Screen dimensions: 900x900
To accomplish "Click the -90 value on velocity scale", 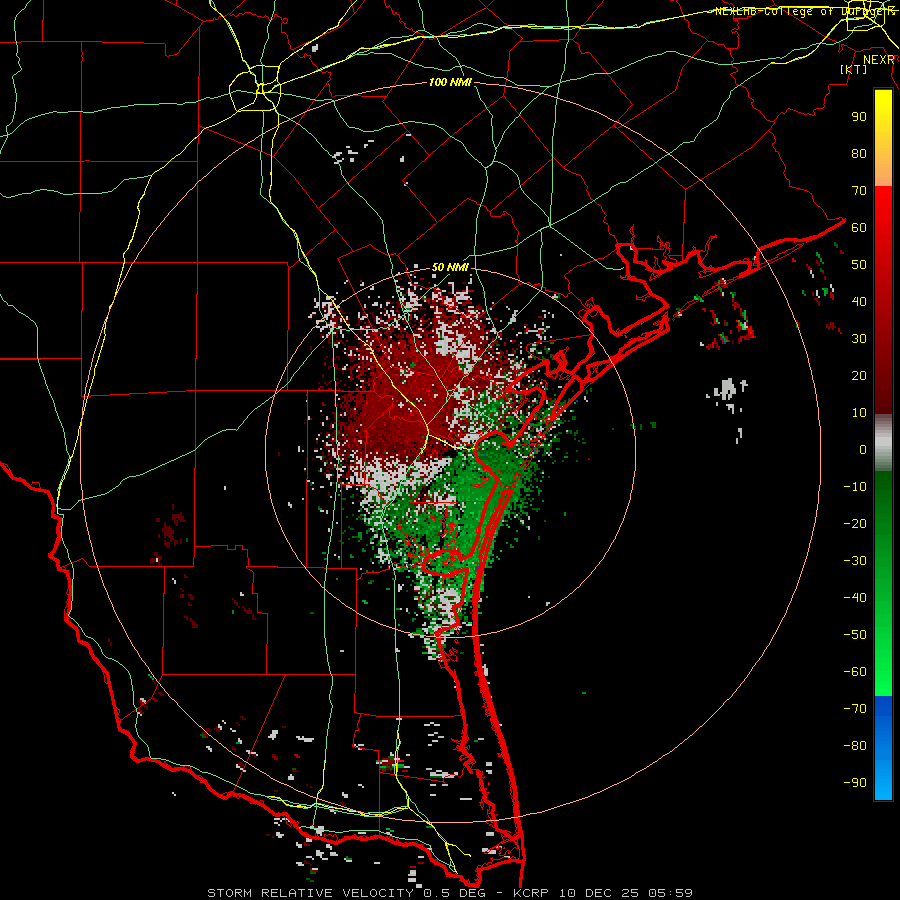I will pyautogui.click(x=855, y=783).
